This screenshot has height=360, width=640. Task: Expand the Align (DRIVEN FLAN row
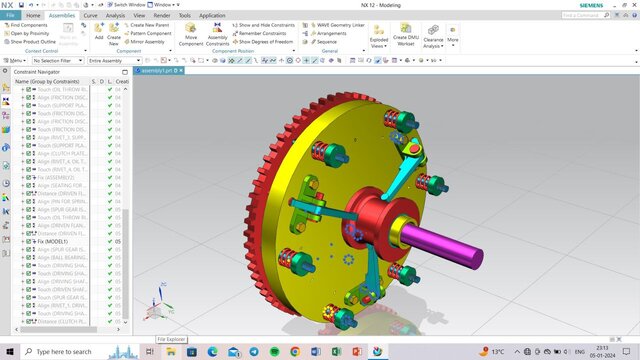pos(23,226)
